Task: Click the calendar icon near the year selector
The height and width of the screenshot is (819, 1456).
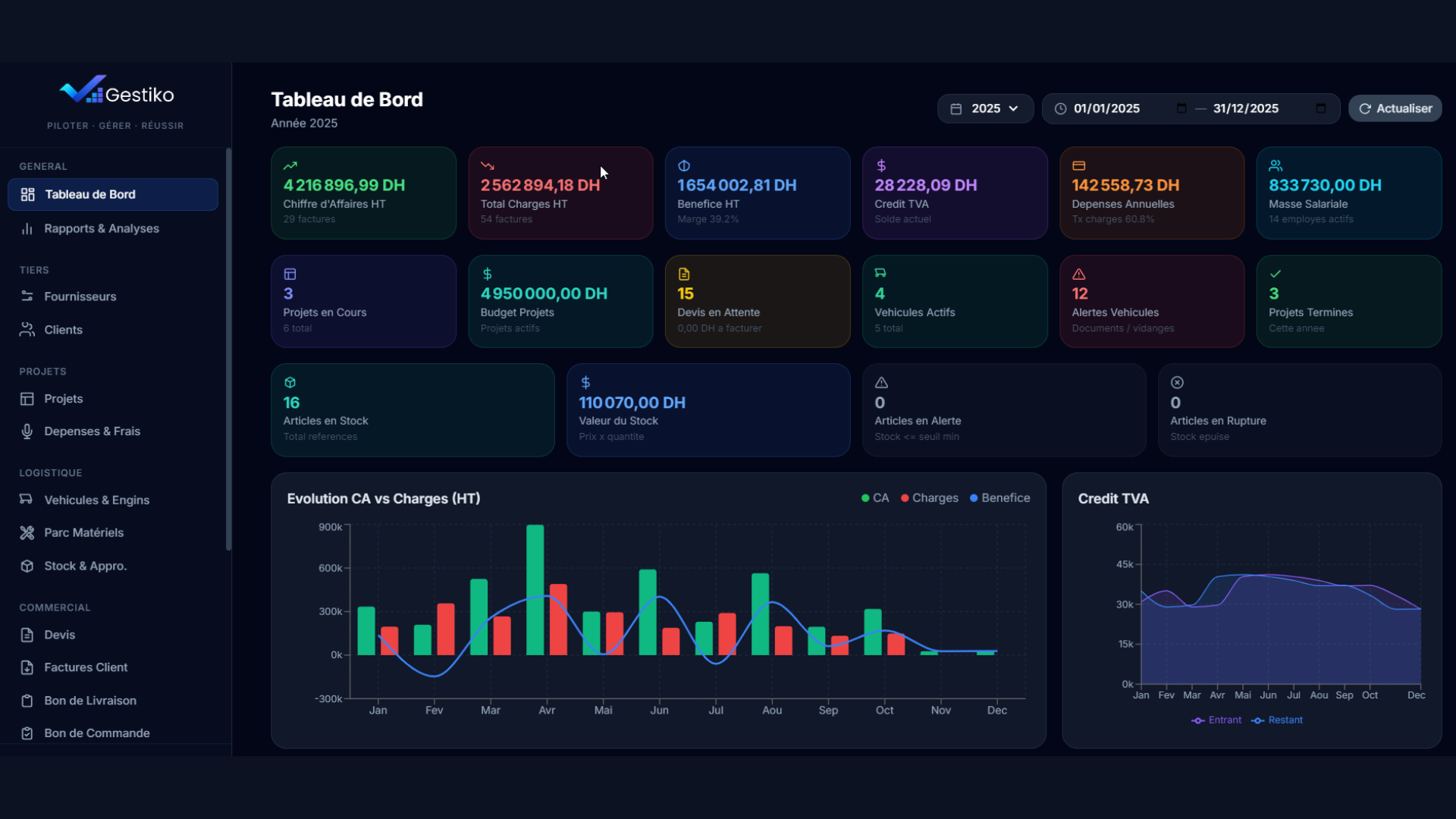Action: 957,108
